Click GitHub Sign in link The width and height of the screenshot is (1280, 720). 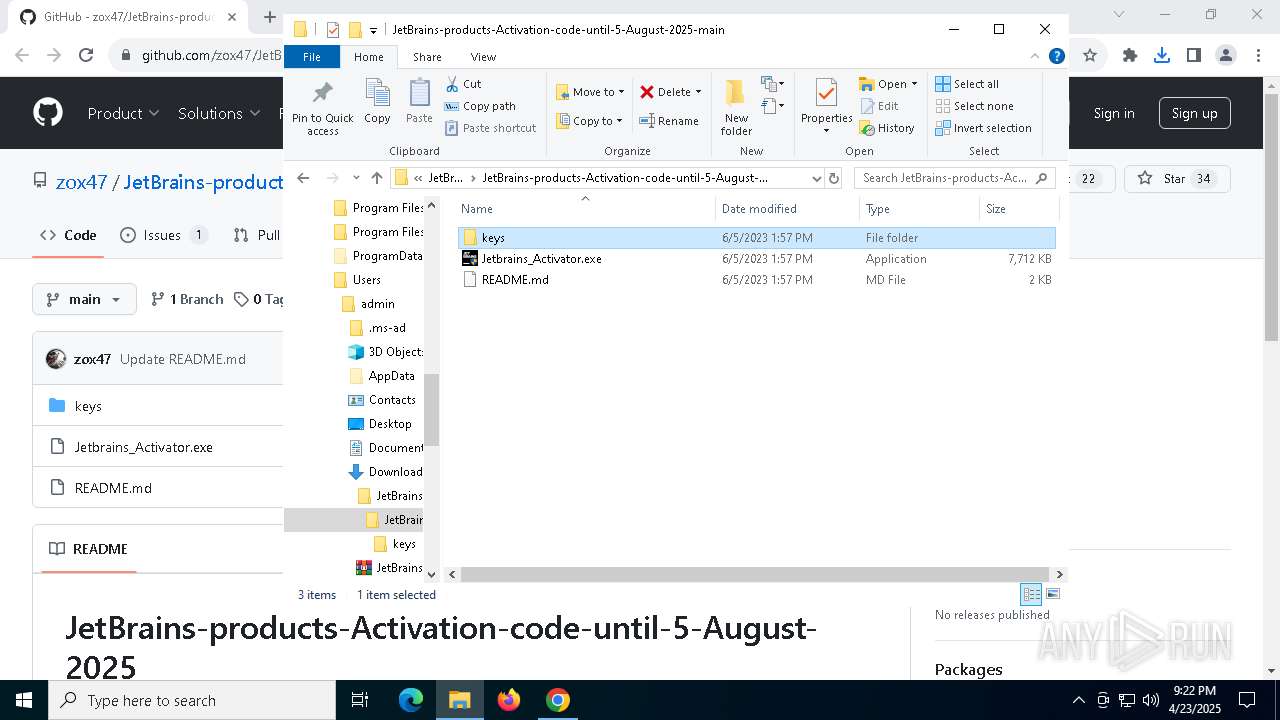(1114, 113)
